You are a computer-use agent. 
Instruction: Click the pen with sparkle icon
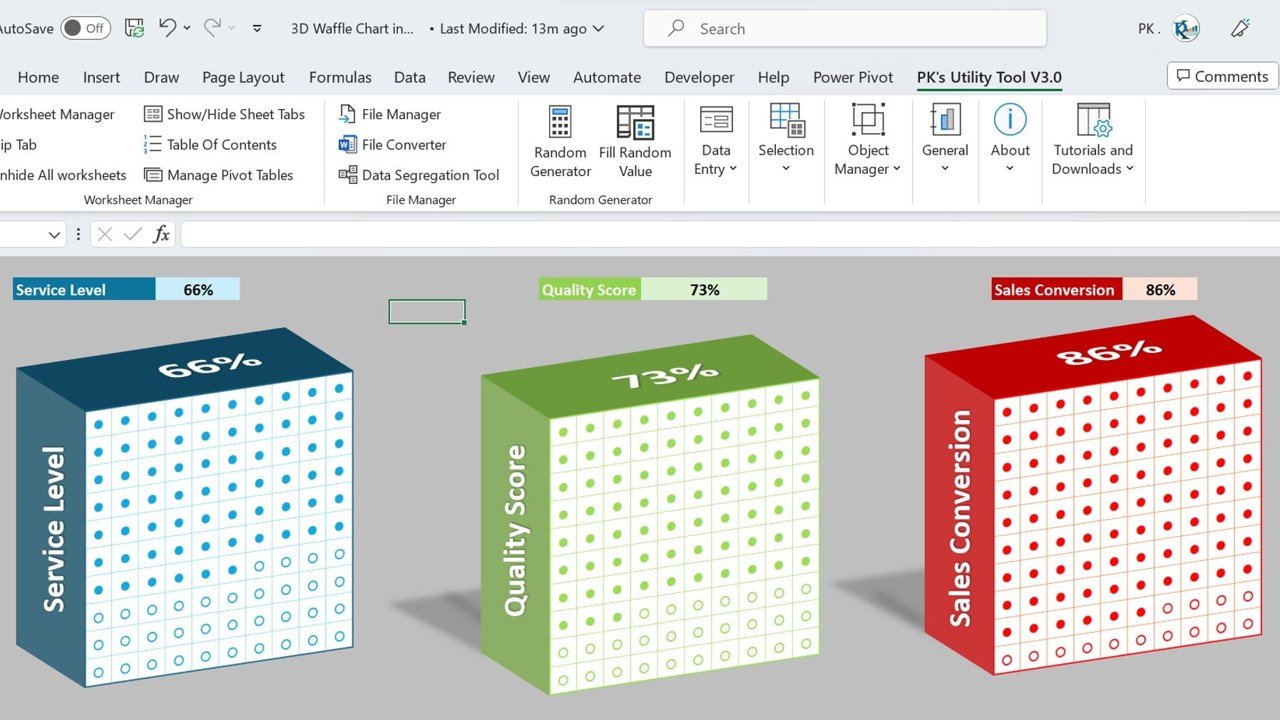[1241, 28]
